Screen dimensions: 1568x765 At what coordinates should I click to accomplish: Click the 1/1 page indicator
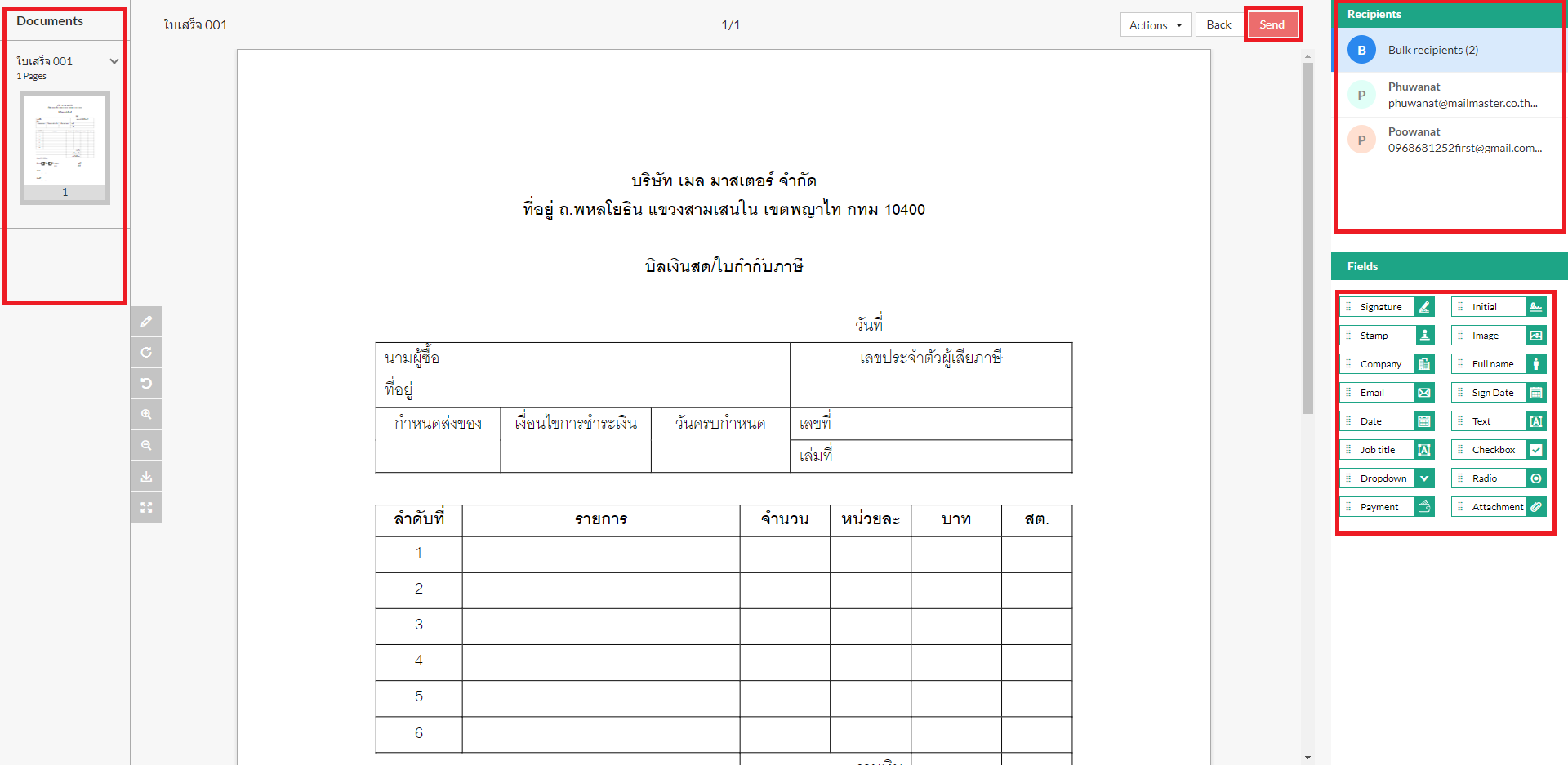[731, 25]
